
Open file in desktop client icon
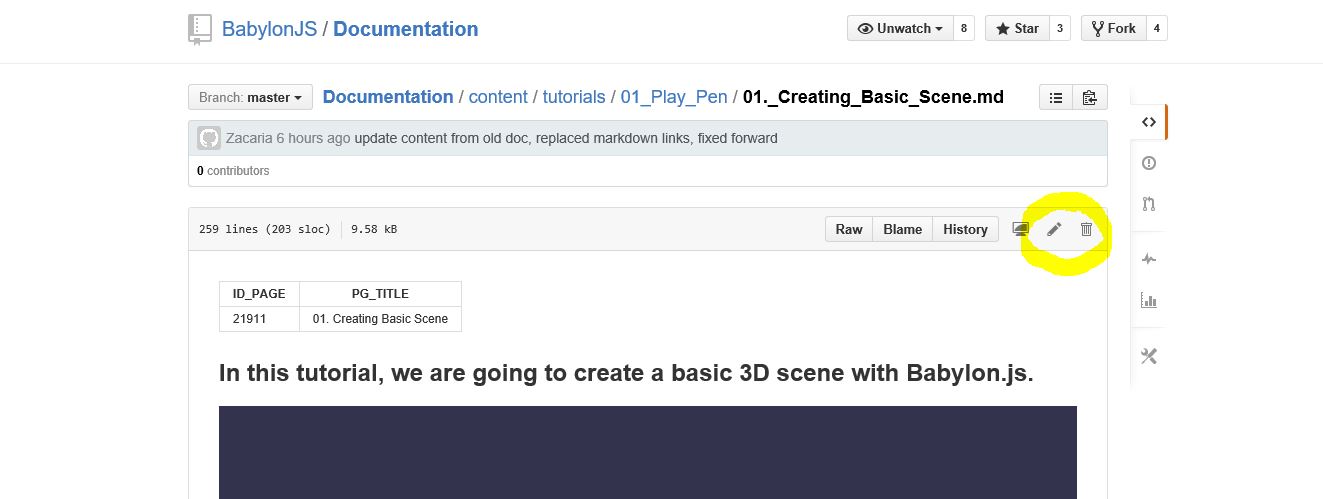1021,229
